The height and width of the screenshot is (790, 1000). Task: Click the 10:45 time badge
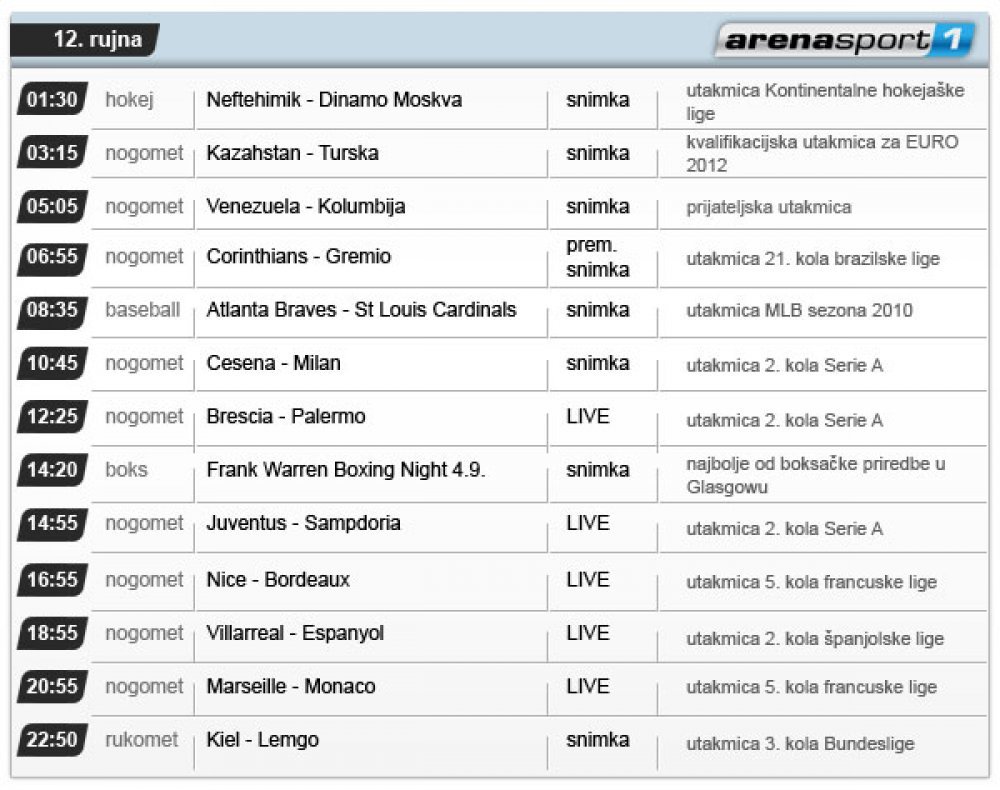[x=52, y=363]
